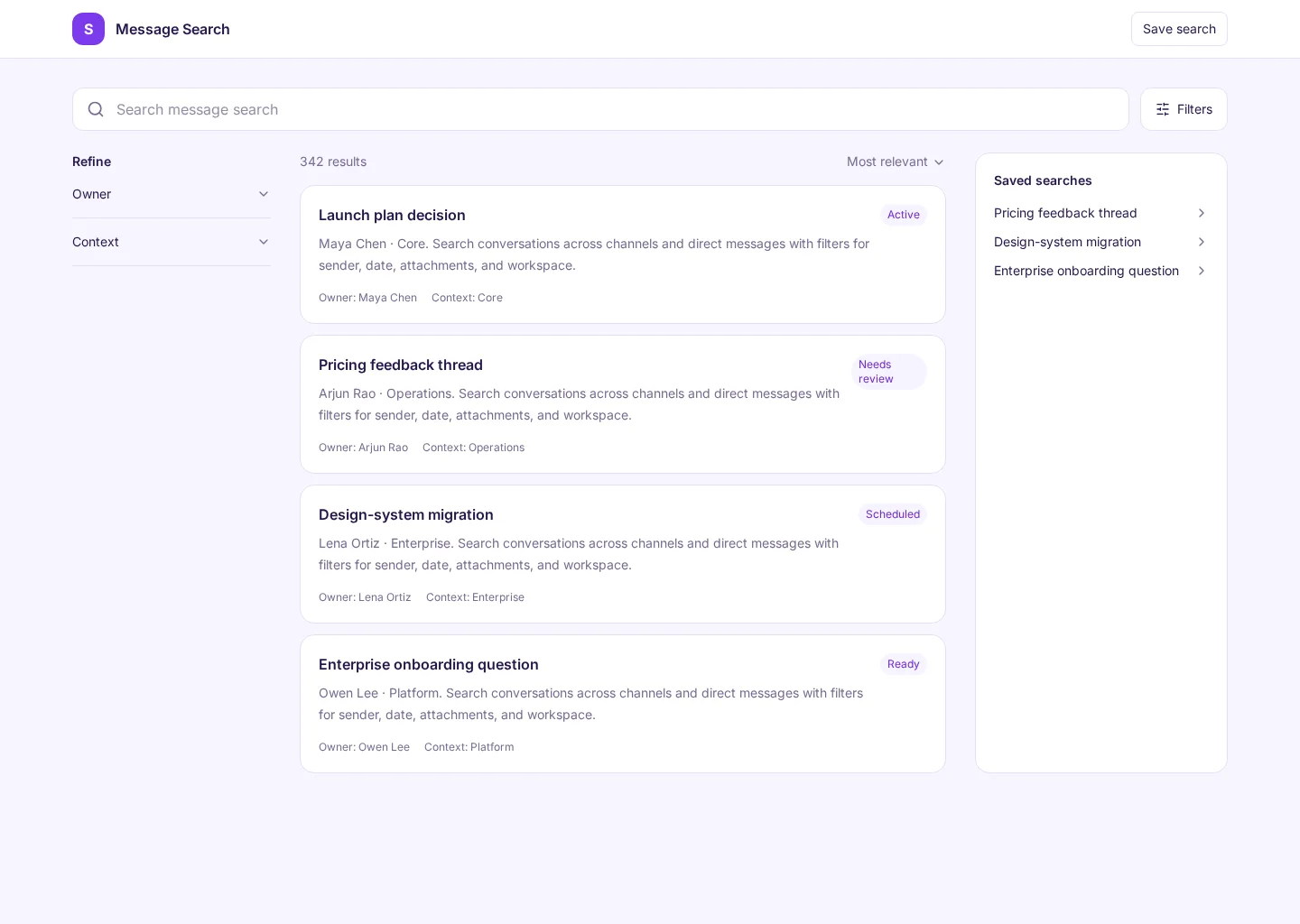Image resolution: width=1300 pixels, height=924 pixels.
Task: Click the chevron next to Enterprise onboarding question
Action: point(1202,271)
